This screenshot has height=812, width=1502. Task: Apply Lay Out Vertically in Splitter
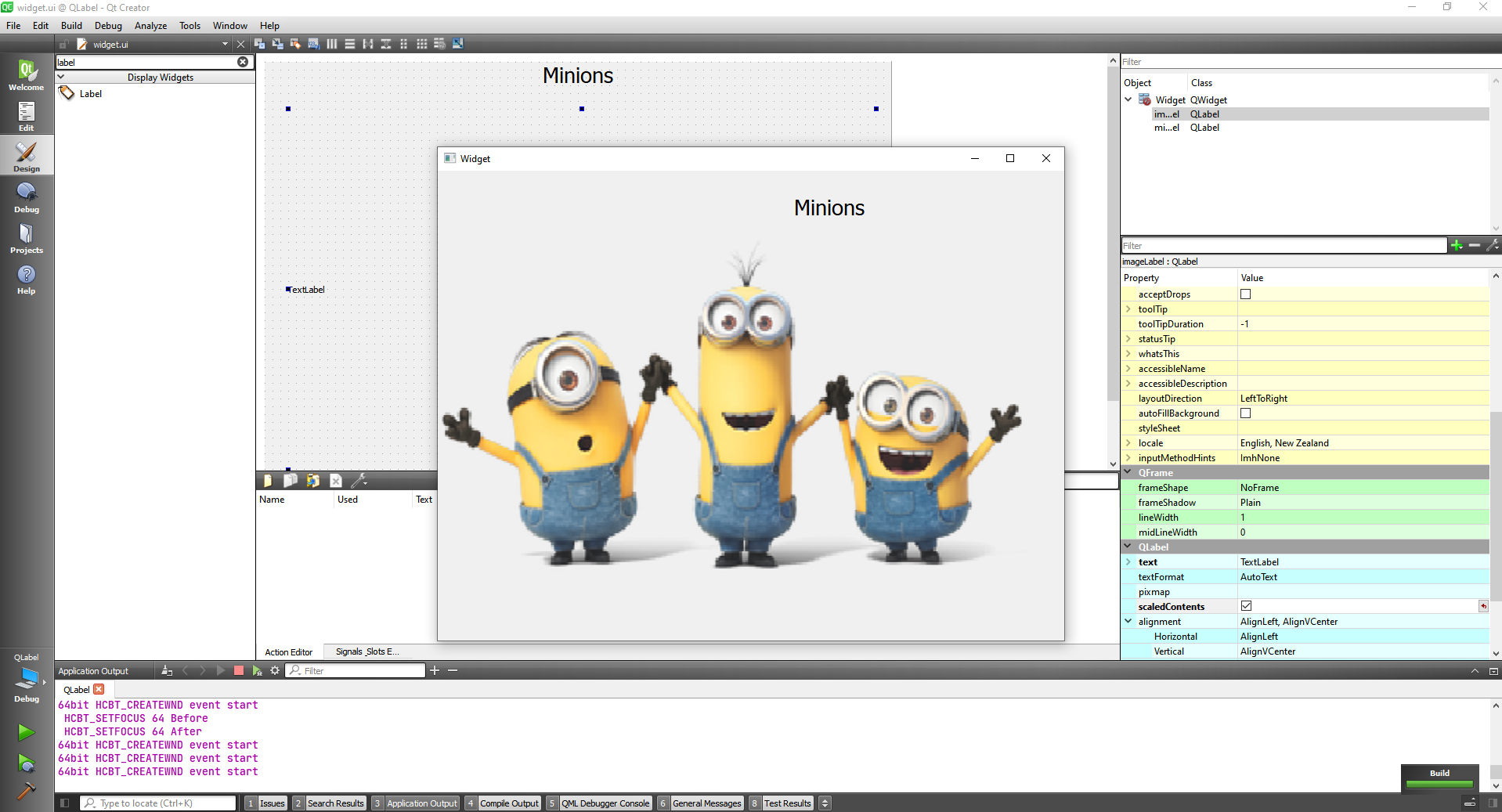tap(386, 44)
